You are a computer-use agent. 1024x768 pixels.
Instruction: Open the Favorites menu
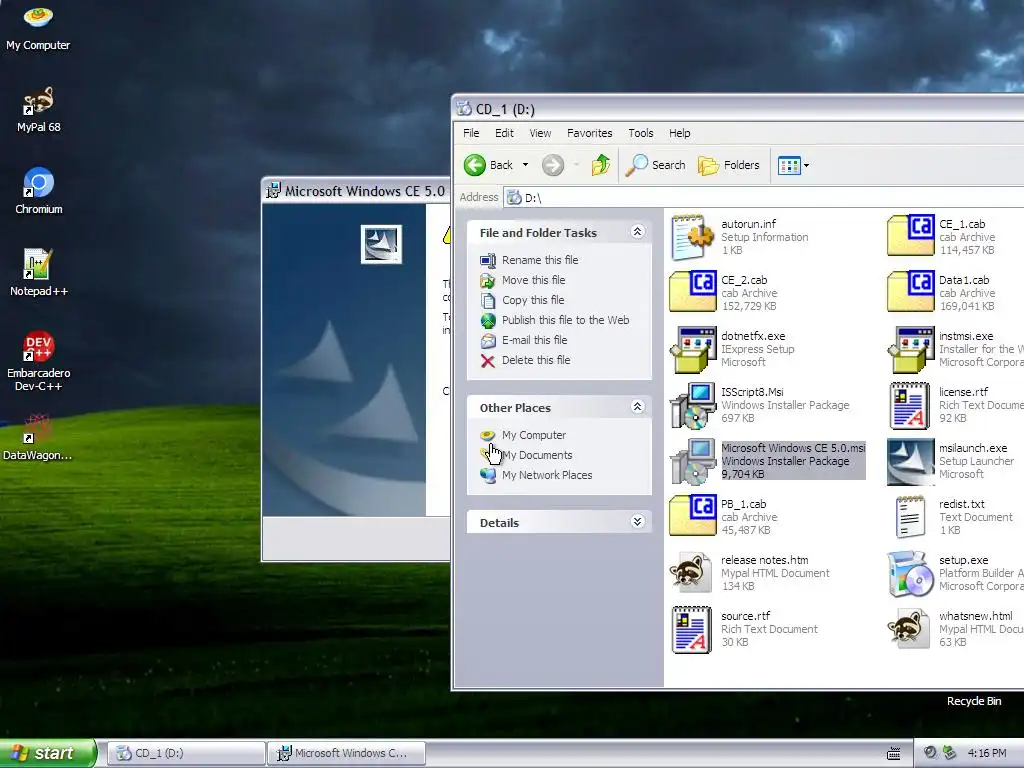coord(590,133)
